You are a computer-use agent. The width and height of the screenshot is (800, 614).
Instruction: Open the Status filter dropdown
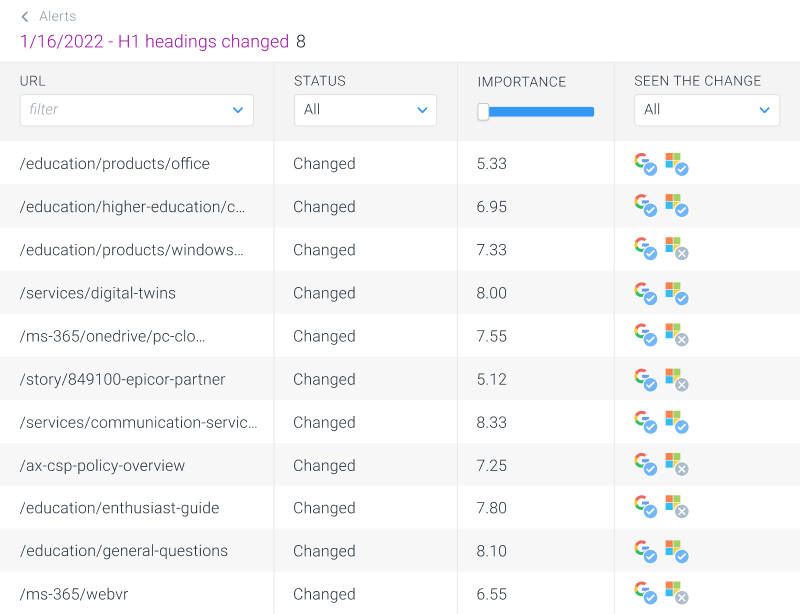(x=365, y=110)
